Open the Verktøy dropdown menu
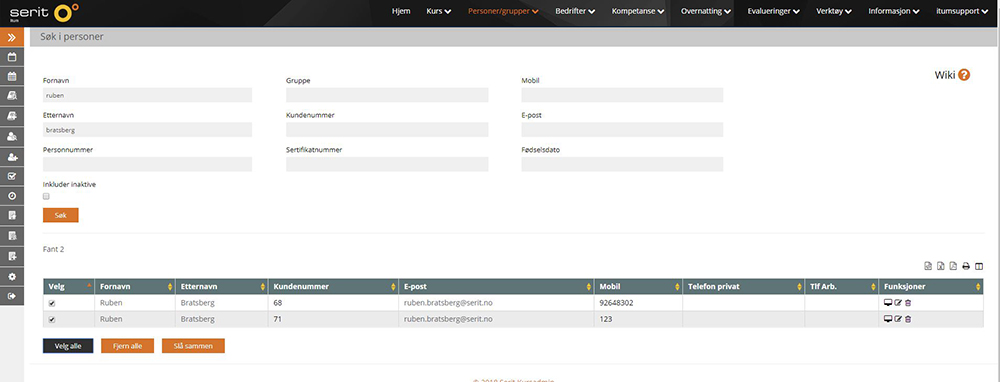 pyautogui.click(x=835, y=11)
